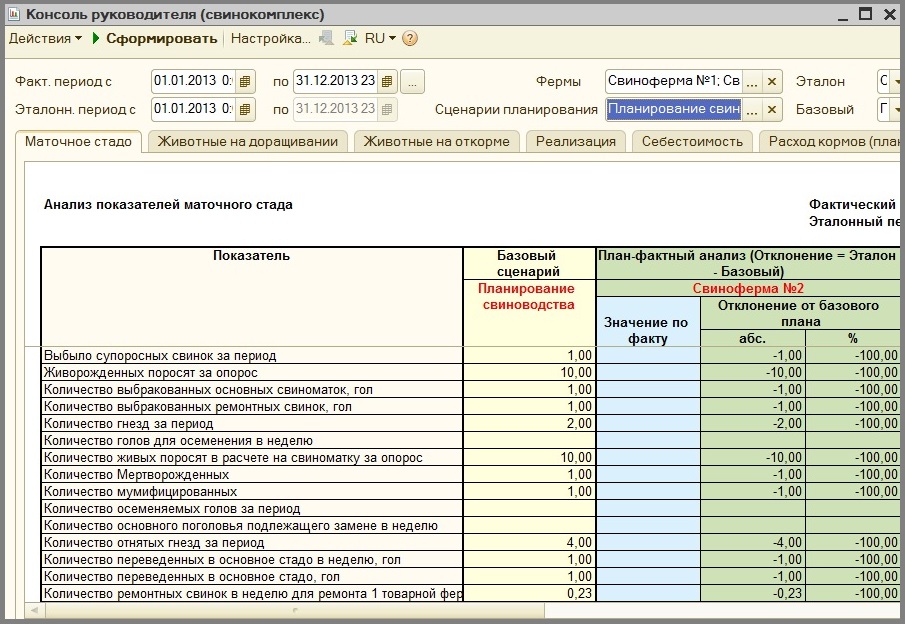The image size is (905, 624).
Task: Select row Количество осеменяемых голов за период
Action: coord(252,509)
